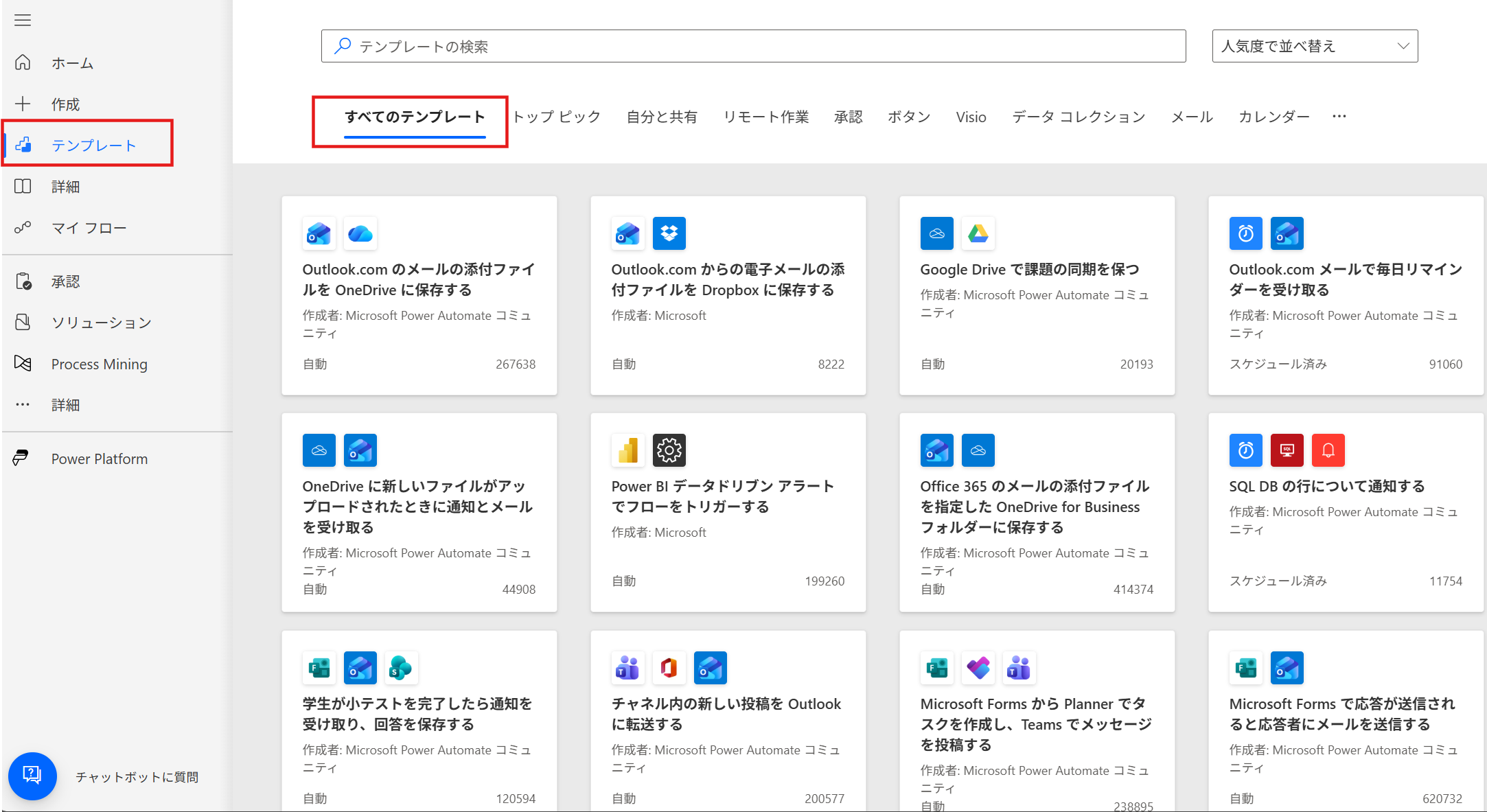Open the Dropbox に保存する template title
Viewport: 1487px width, 812px height.
tap(728, 280)
